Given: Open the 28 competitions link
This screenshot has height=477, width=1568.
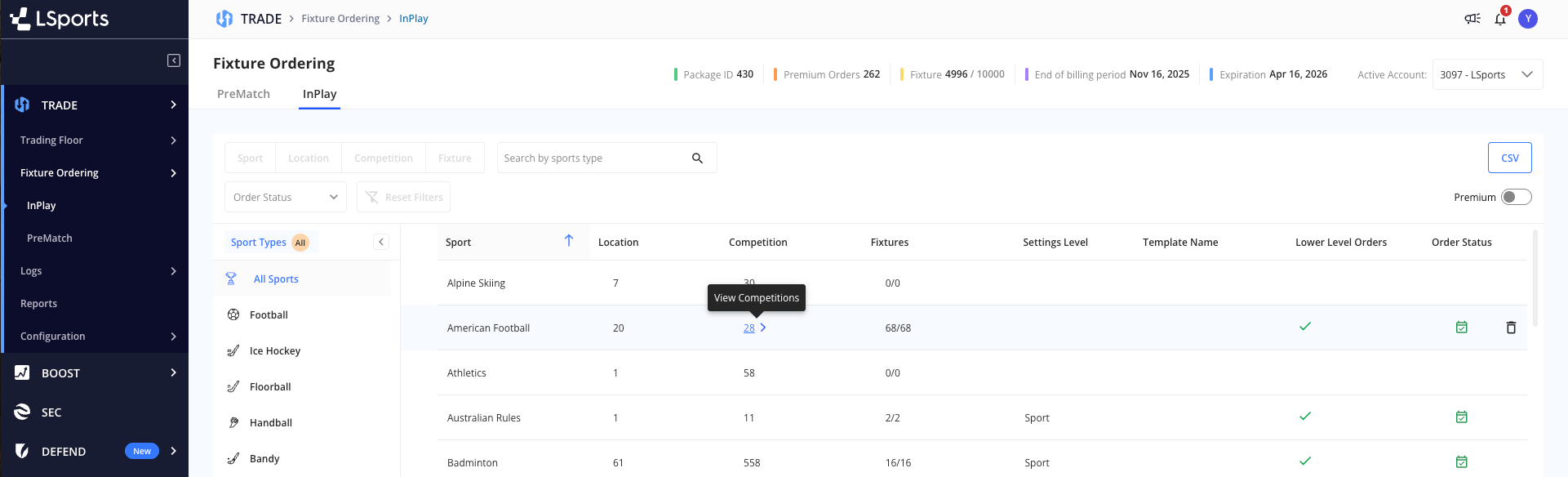Looking at the screenshot, I should (749, 328).
